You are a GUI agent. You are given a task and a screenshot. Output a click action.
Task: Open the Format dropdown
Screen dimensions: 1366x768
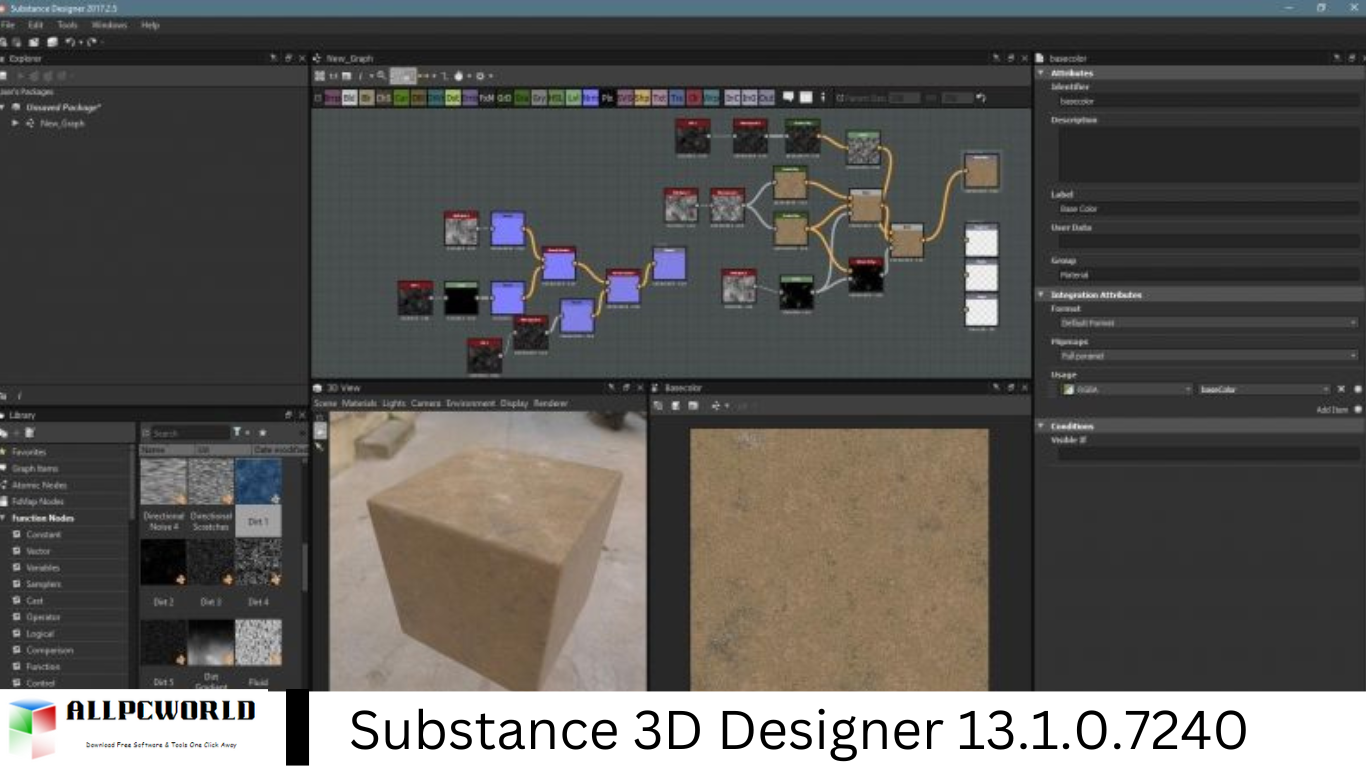1208,323
